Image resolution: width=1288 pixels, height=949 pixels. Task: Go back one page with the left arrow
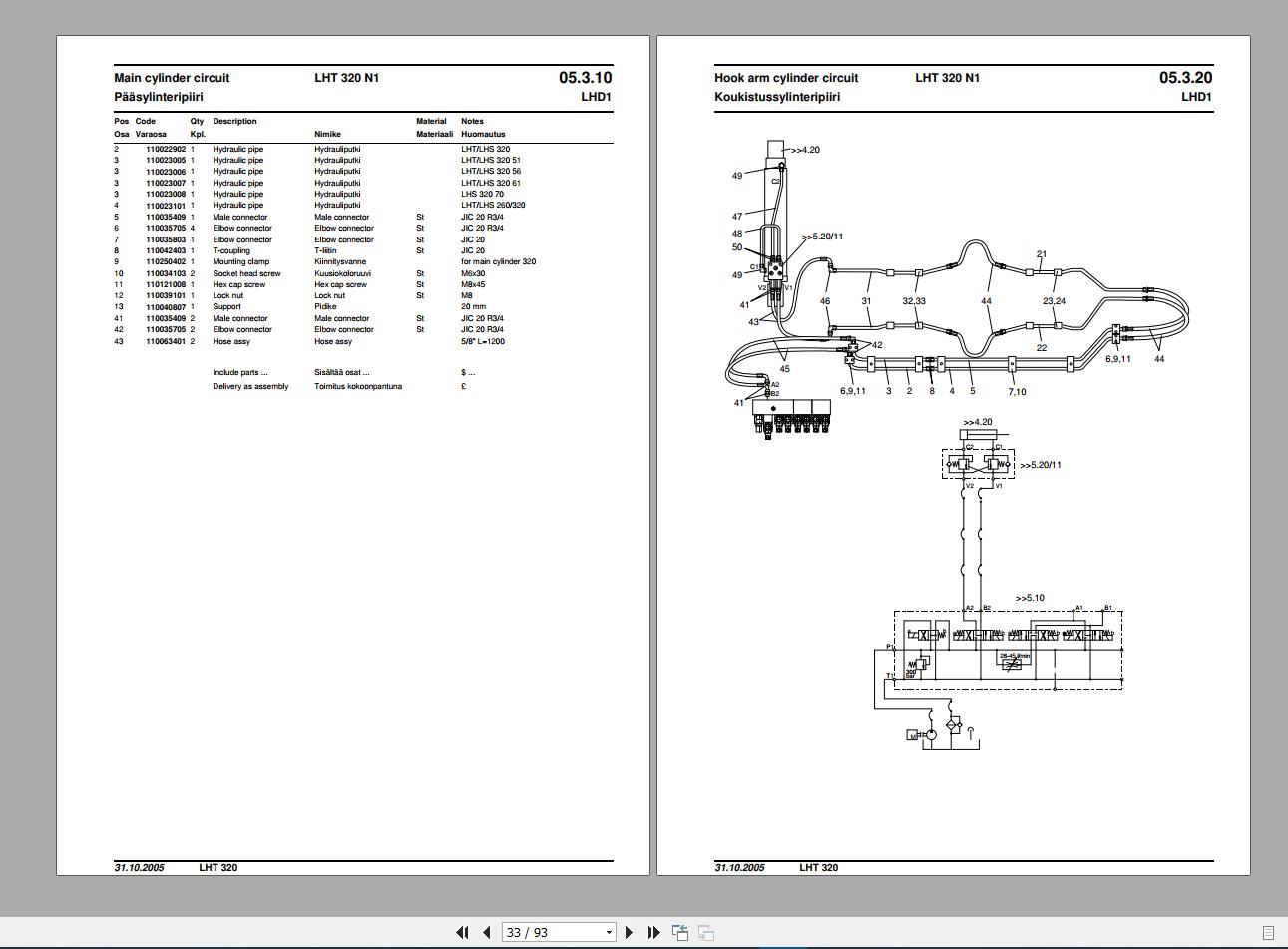click(x=485, y=931)
